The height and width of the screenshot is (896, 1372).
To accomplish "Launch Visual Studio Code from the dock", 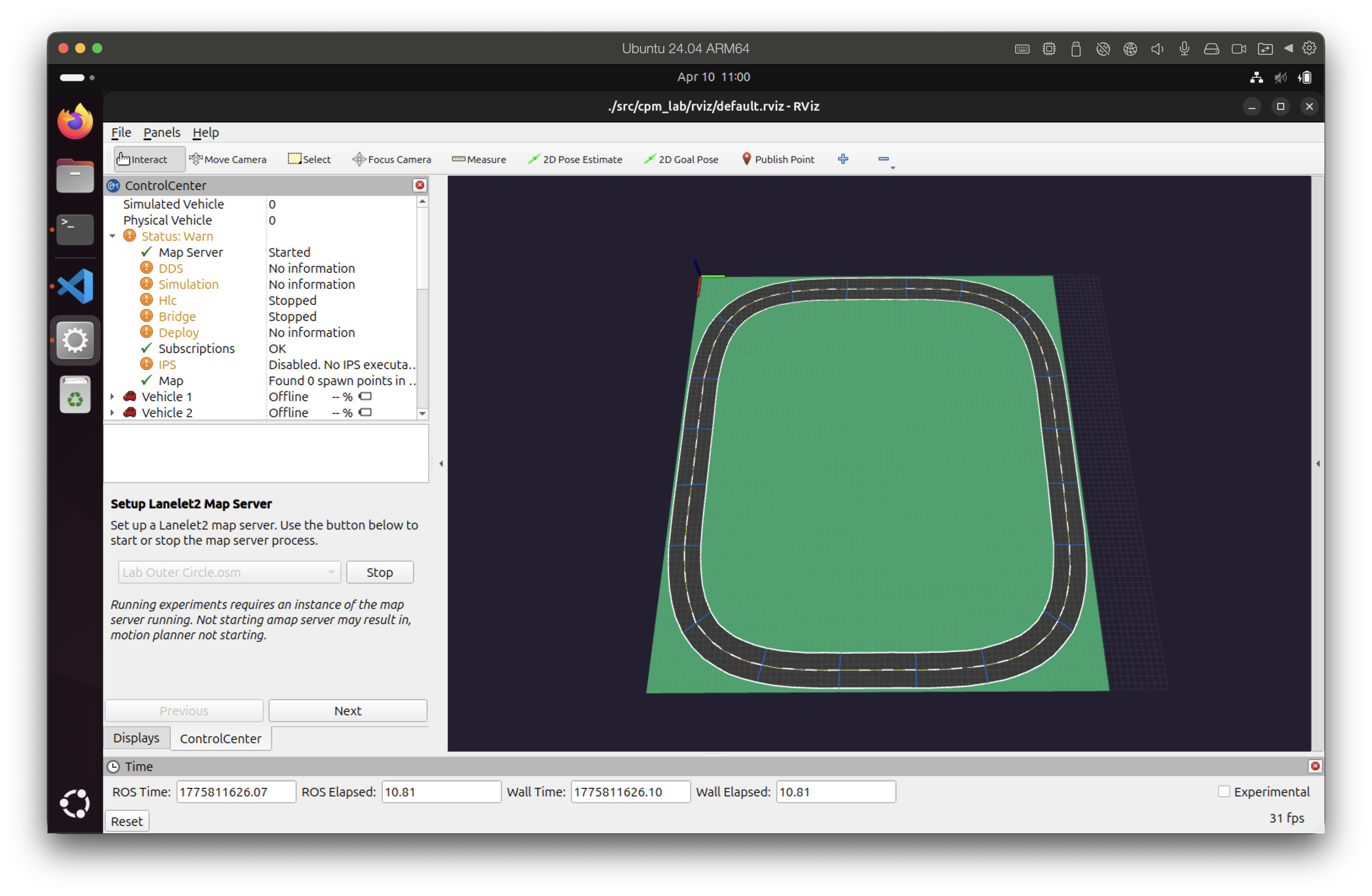I will [x=75, y=285].
